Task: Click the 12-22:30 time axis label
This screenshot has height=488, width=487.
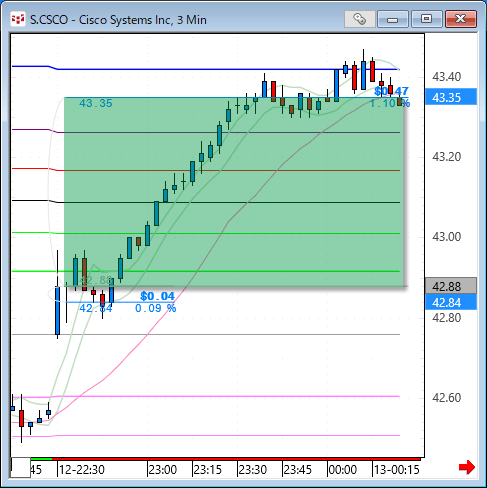Action: pyautogui.click(x=82, y=470)
